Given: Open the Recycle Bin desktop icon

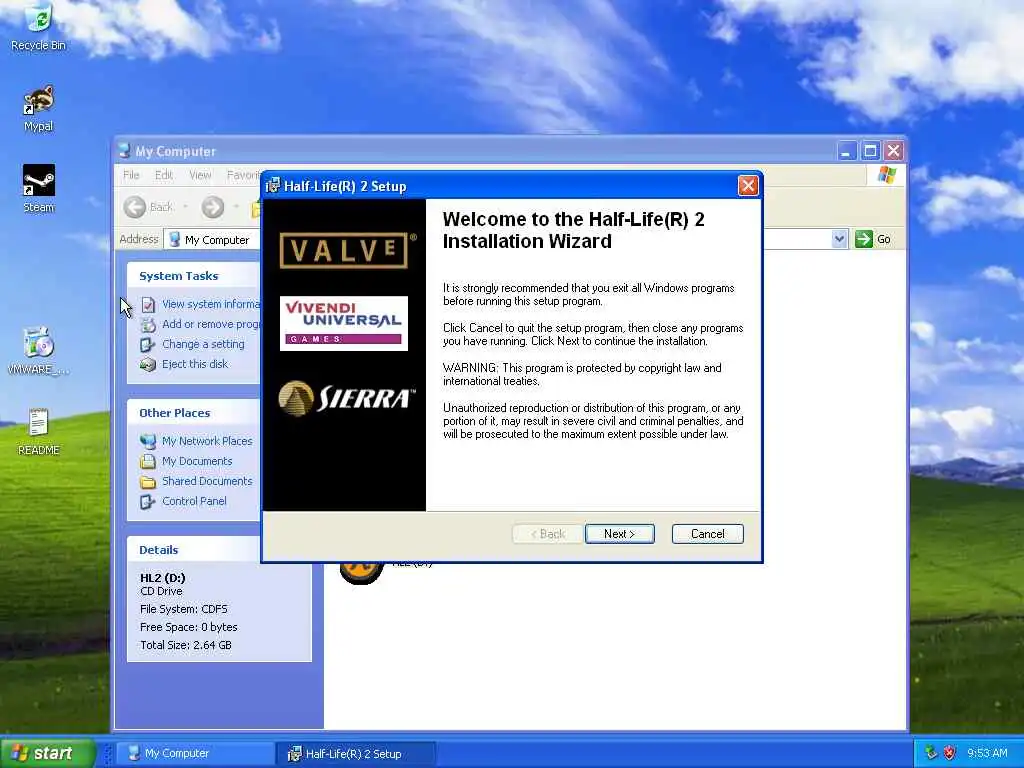Looking at the screenshot, I should (x=39, y=26).
